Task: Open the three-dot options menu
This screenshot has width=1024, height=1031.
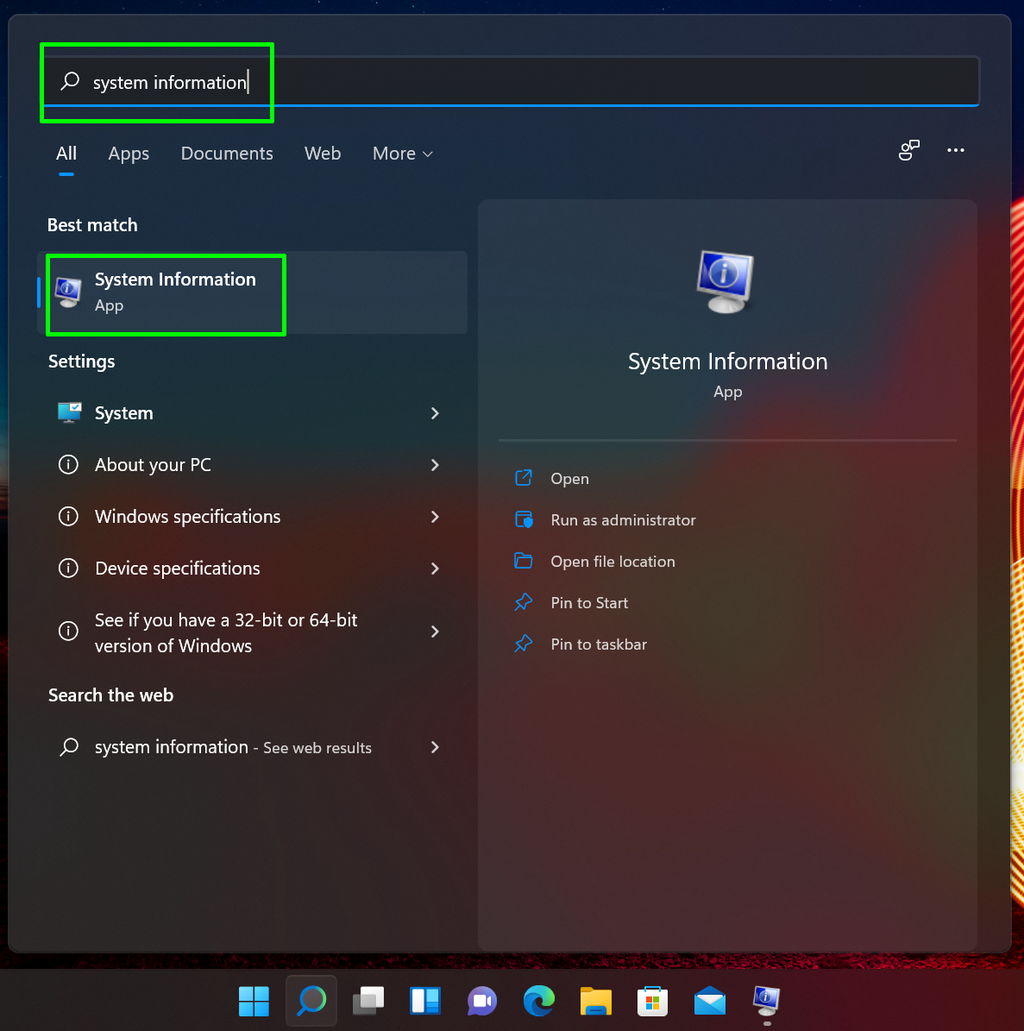Action: click(955, 151)
